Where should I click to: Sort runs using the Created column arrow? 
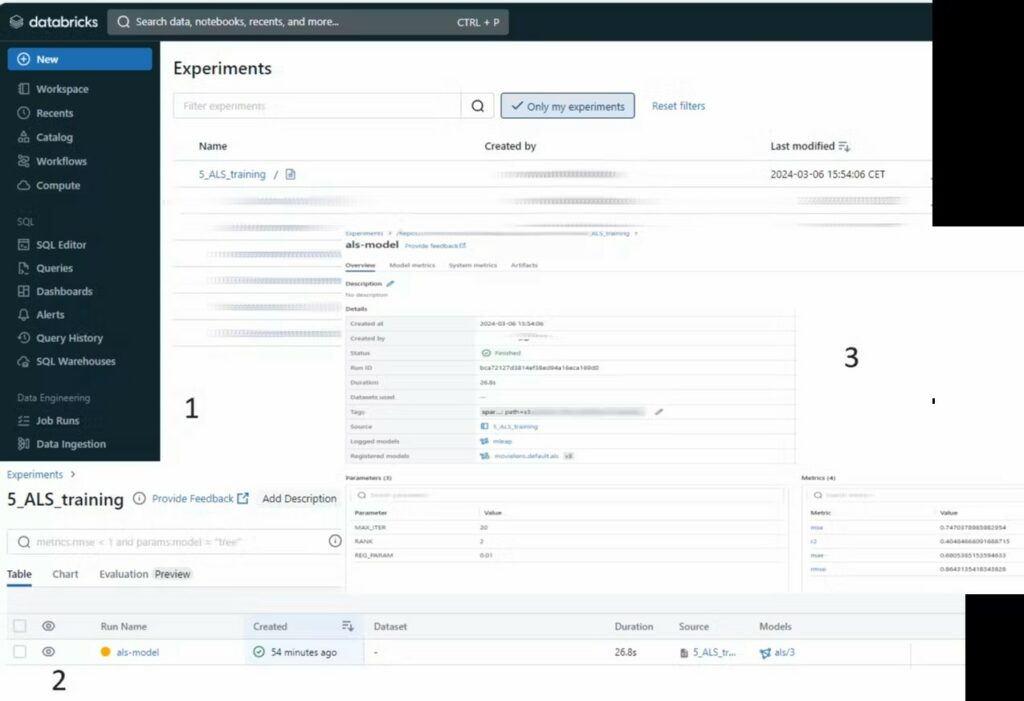pyautogui.click(x=348, y=626)
